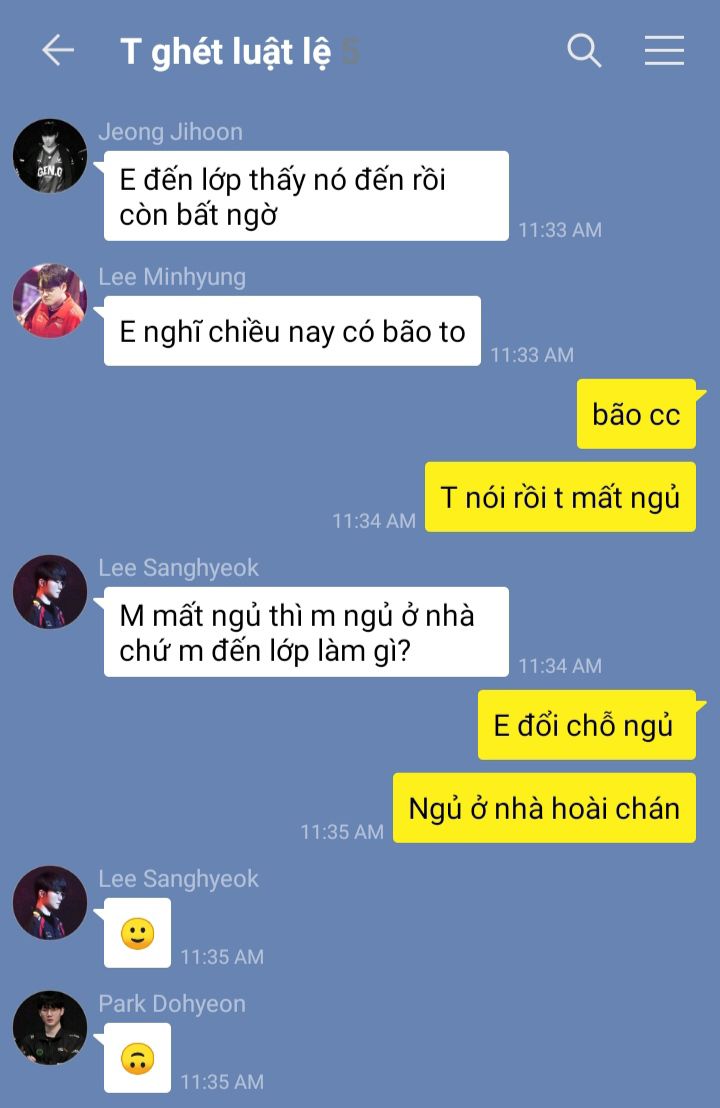Tap the back arrow icon

coord(58,51)
